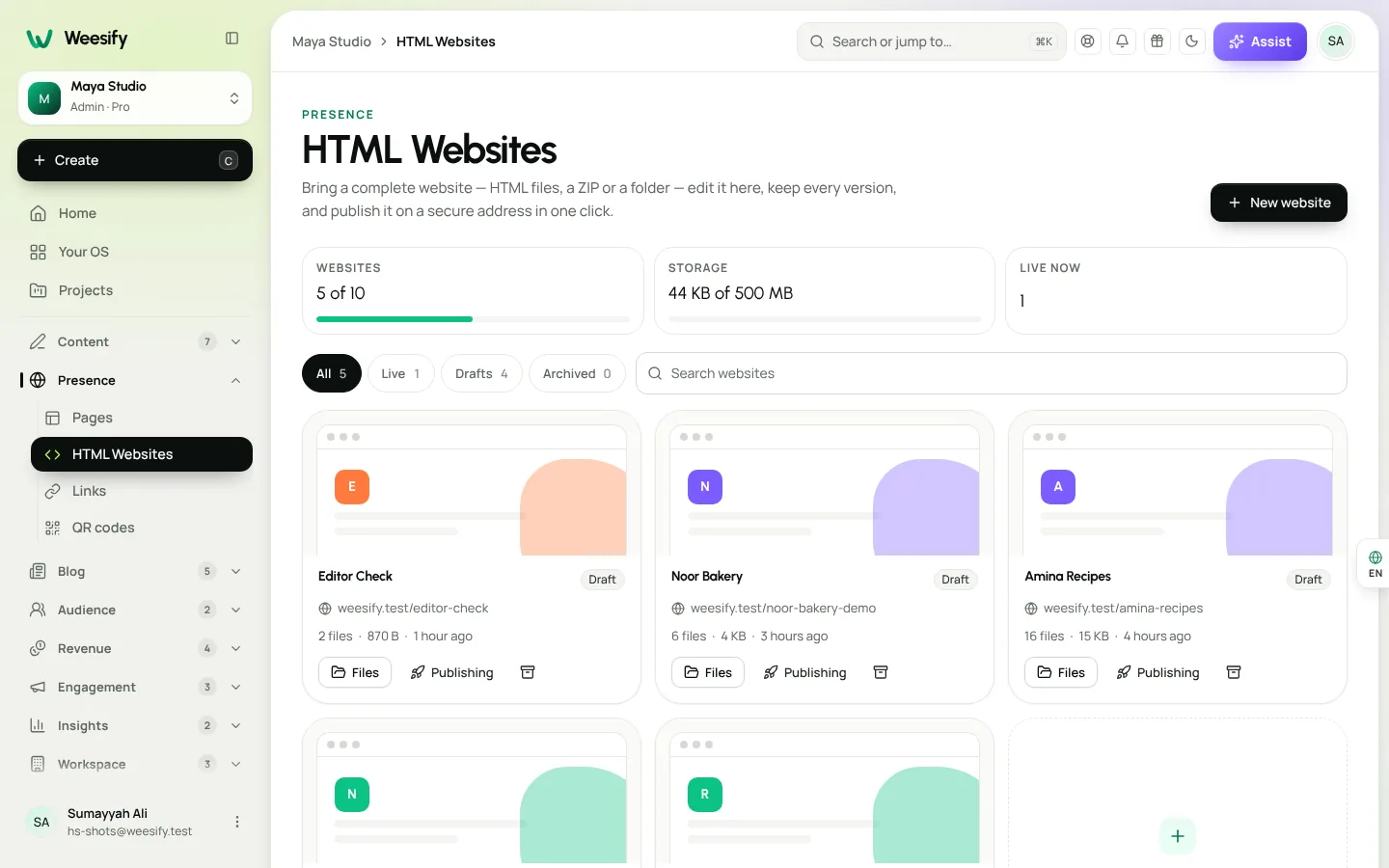Screen dimensions: 1389x868
Task: Click the Create button
Action: click(135, 160)
